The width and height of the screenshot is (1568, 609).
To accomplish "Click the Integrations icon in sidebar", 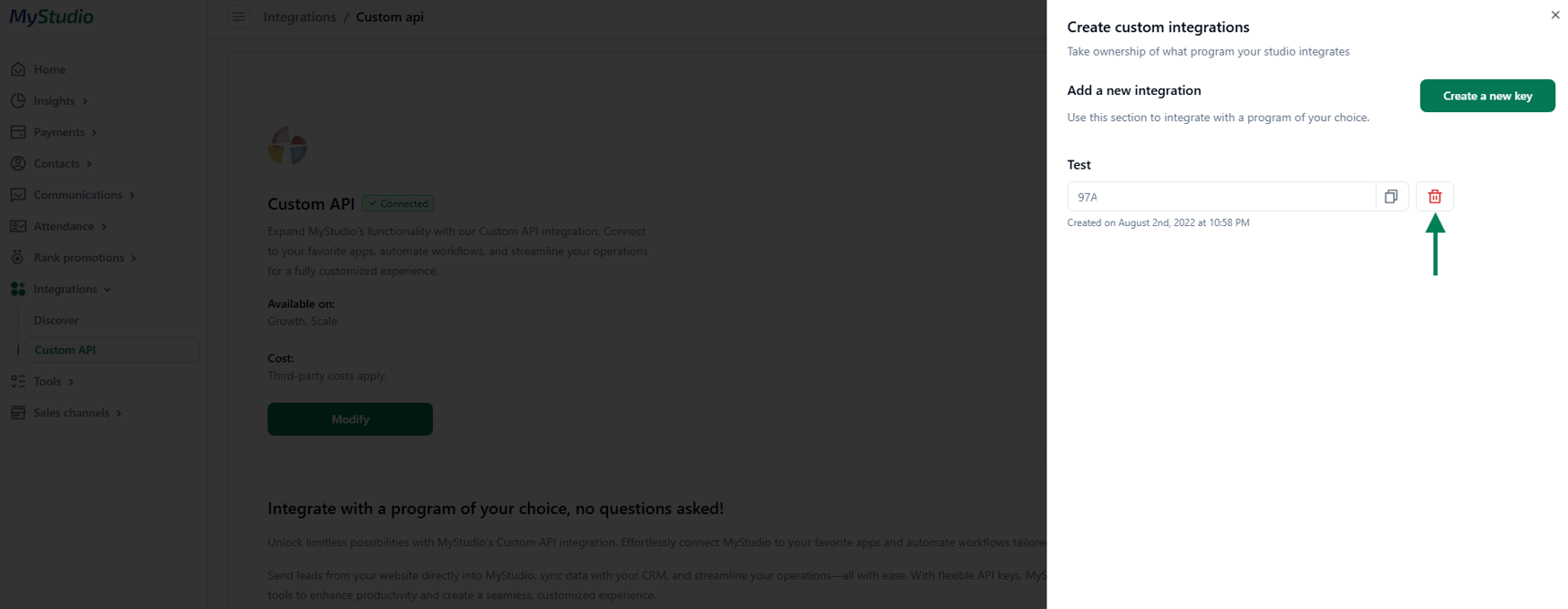I will tap(18, 288).
